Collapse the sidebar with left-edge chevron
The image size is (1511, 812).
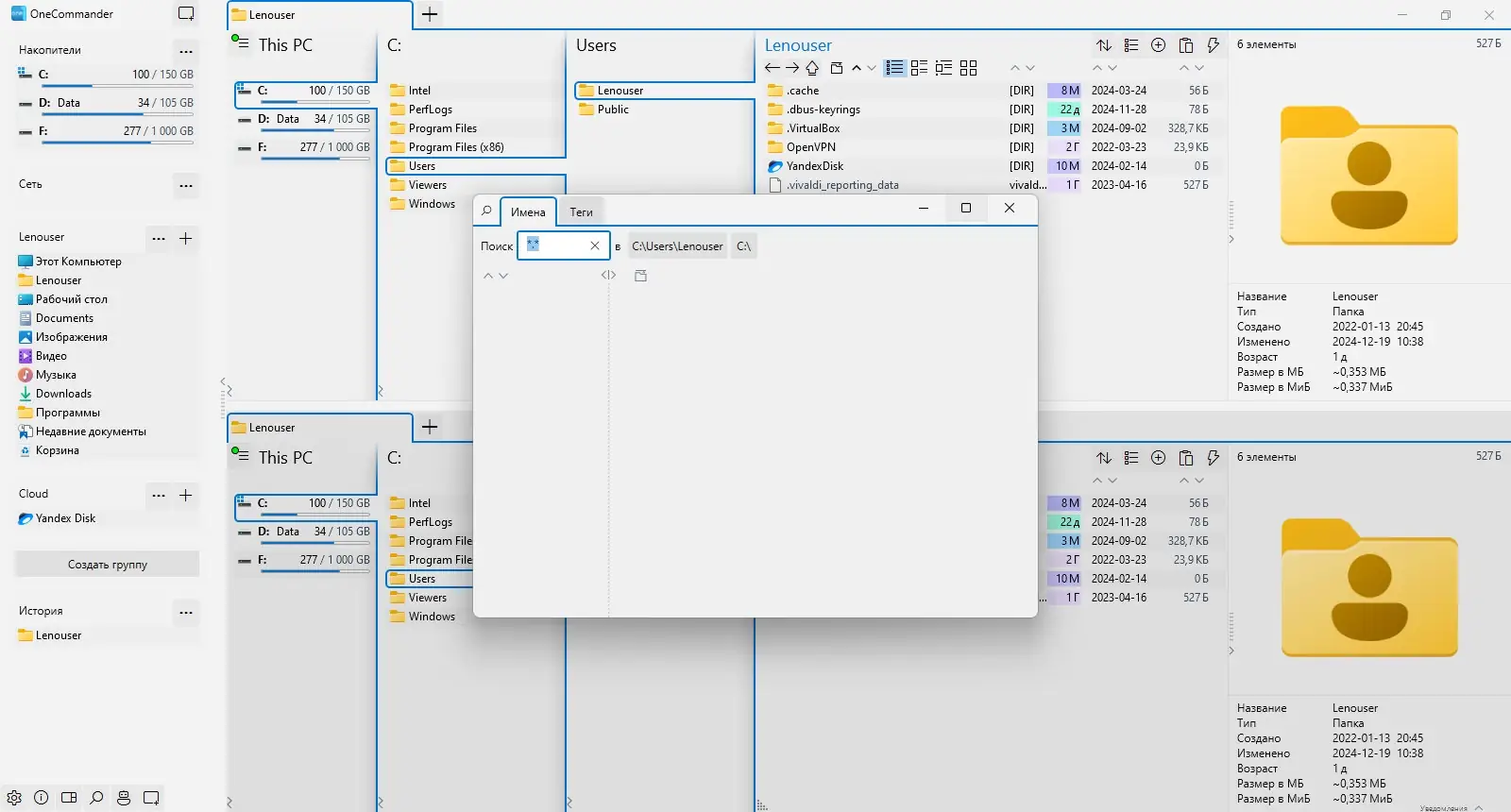click(223, 381)
